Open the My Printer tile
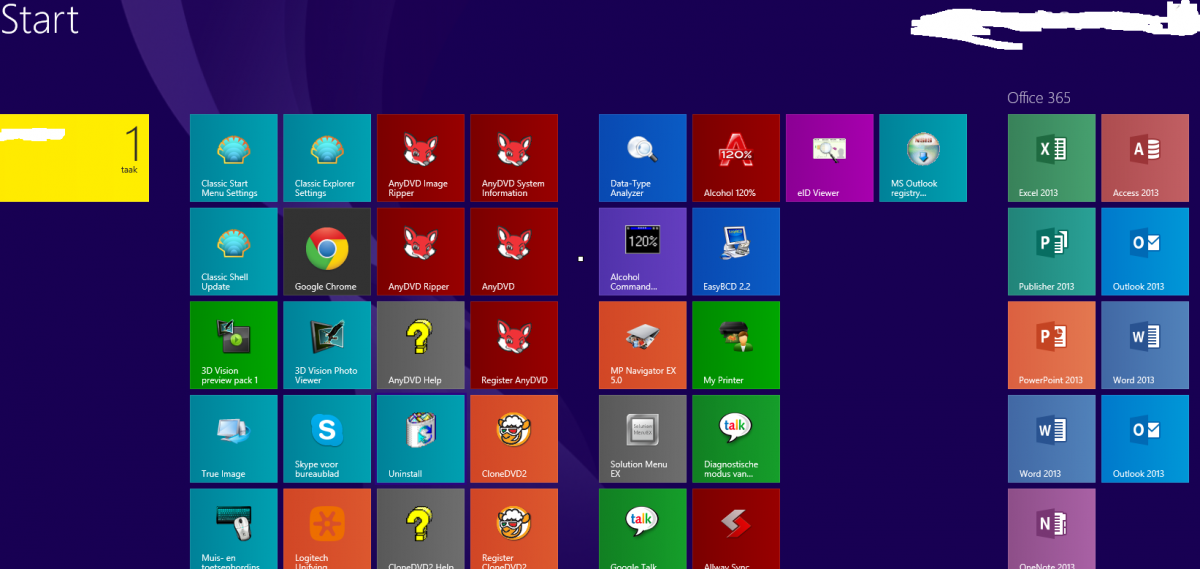The height and width of the screenshot is (569, 1200). click(x=736, y=345)
